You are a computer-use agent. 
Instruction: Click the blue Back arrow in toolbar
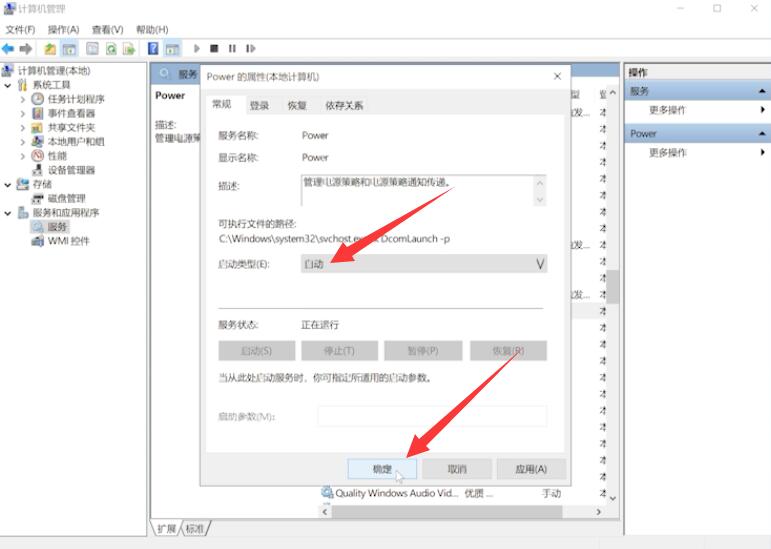(8, 49)
